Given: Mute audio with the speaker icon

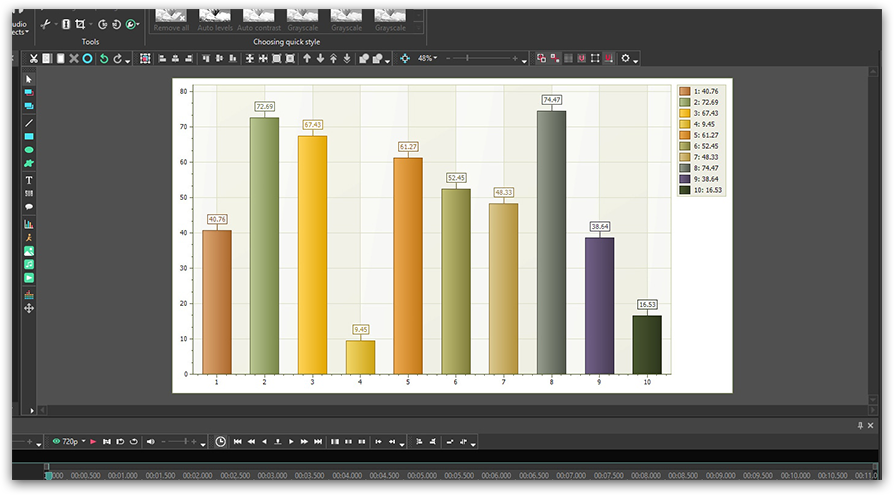Looking at the screenshot, I should coord(151,441).
